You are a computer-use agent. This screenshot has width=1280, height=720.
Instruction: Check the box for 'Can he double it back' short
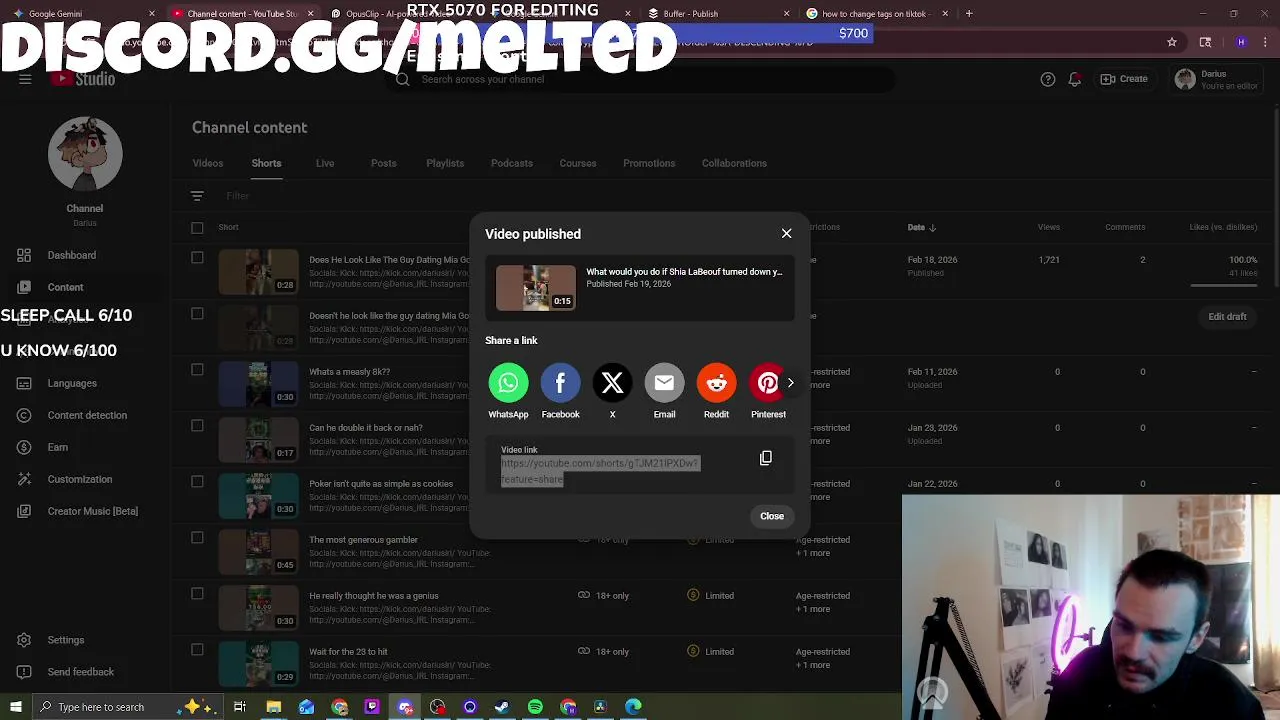point(197,426)
